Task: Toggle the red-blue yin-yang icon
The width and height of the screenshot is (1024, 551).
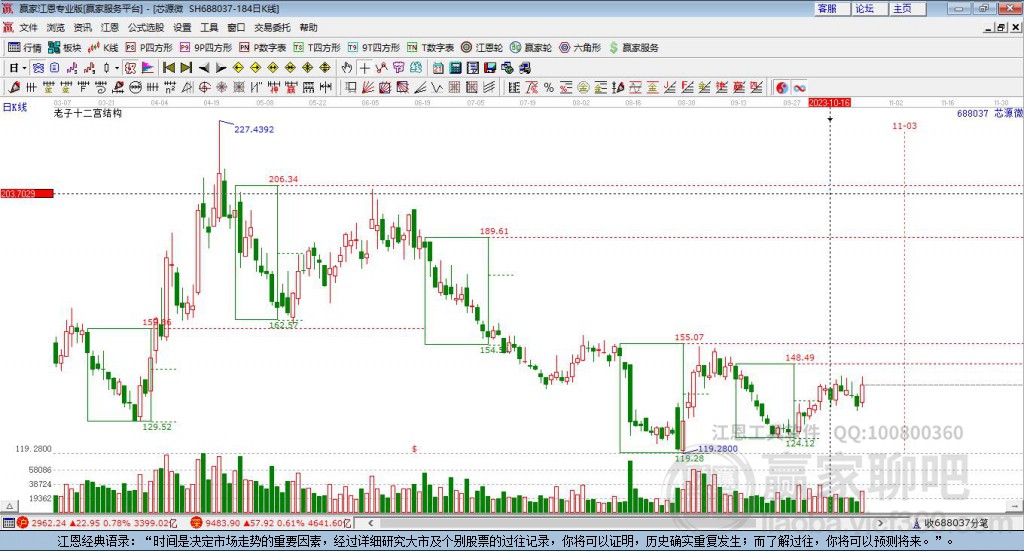Action: pos(782,87)
